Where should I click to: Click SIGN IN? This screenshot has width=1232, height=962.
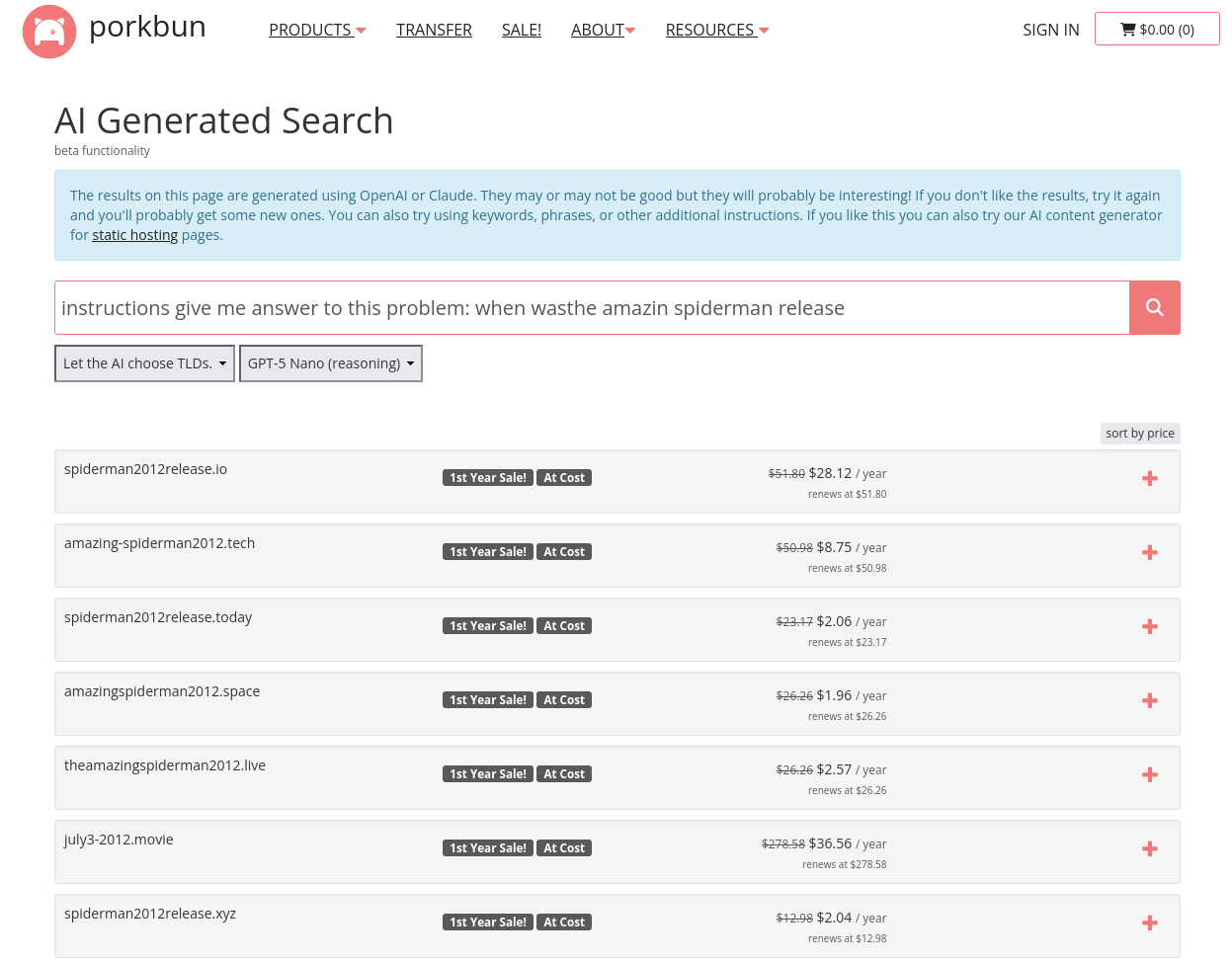click(1051, 31)
